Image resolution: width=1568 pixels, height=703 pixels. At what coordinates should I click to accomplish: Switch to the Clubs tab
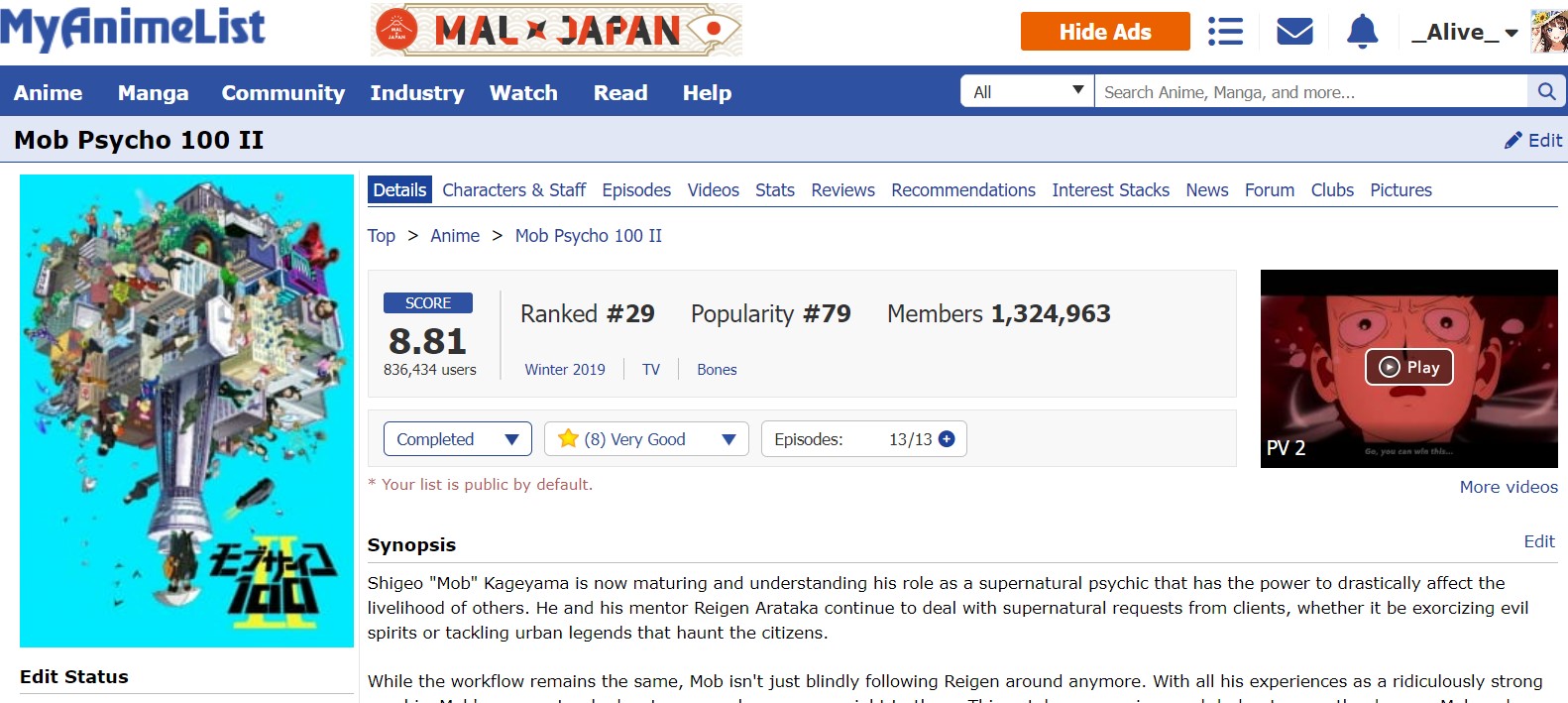(1332, 189)
